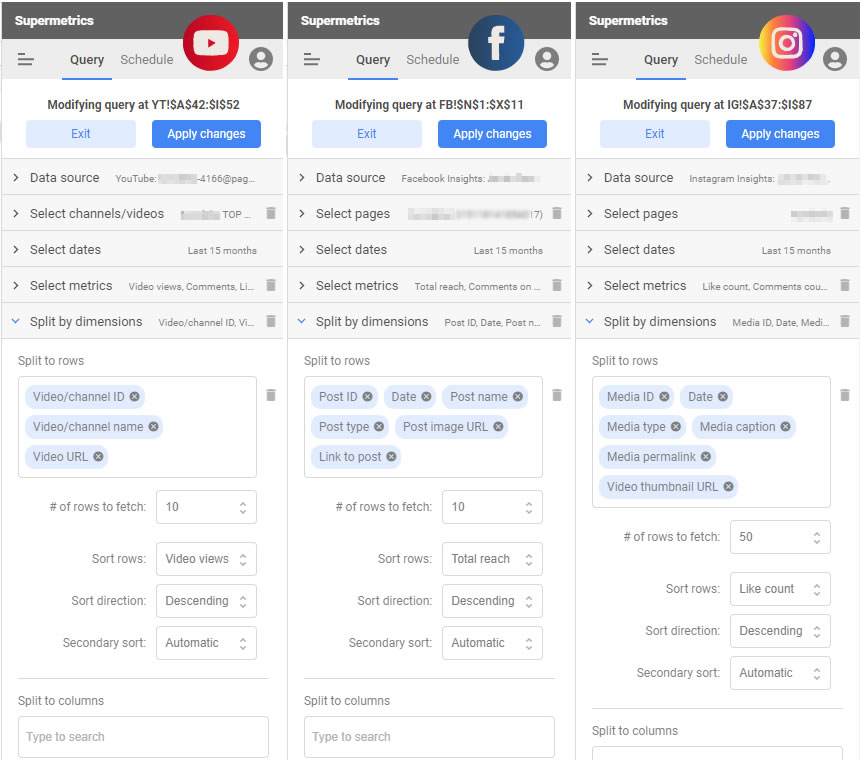Collapse YouTube Split by dimensions section

tap(142, 321)
